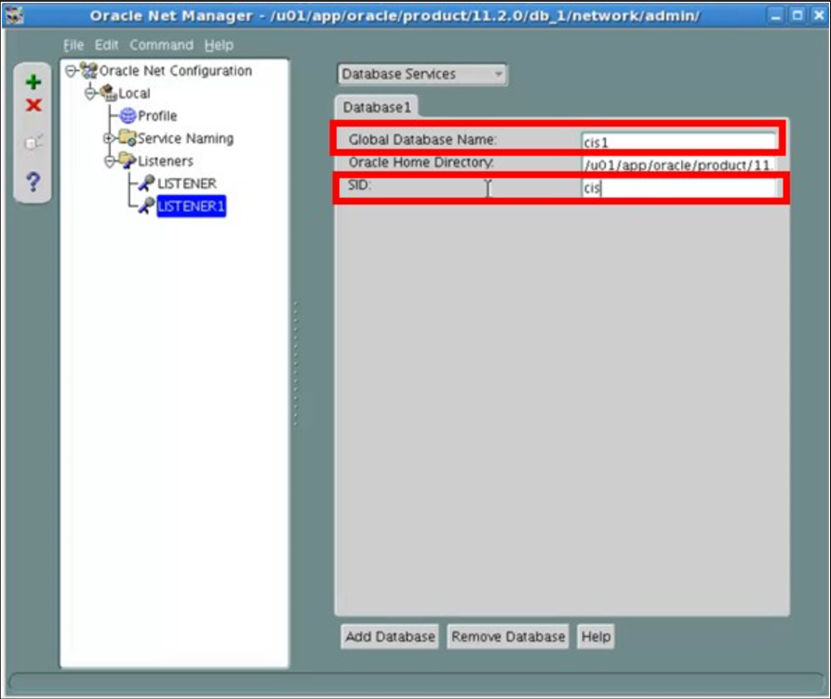This screenshot has height=699, width=831.
Task: Minimize the Oracle Net Manager window
Action: tap(776, 15)
